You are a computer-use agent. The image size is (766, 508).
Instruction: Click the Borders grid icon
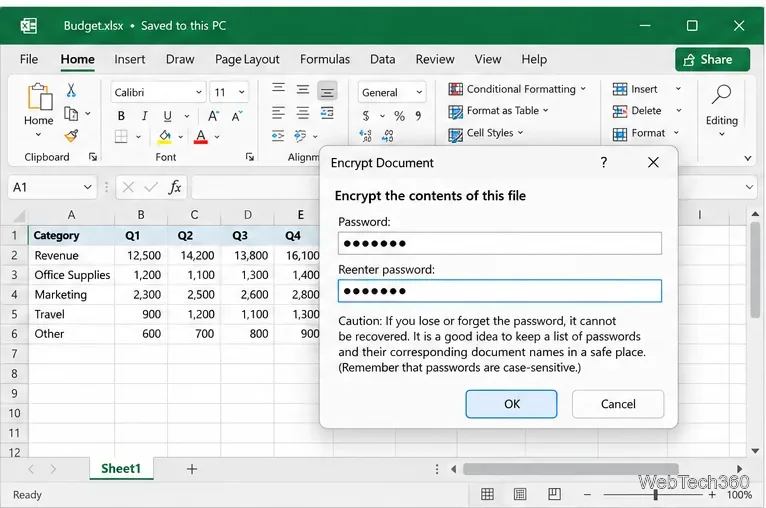tap(121, 136)
